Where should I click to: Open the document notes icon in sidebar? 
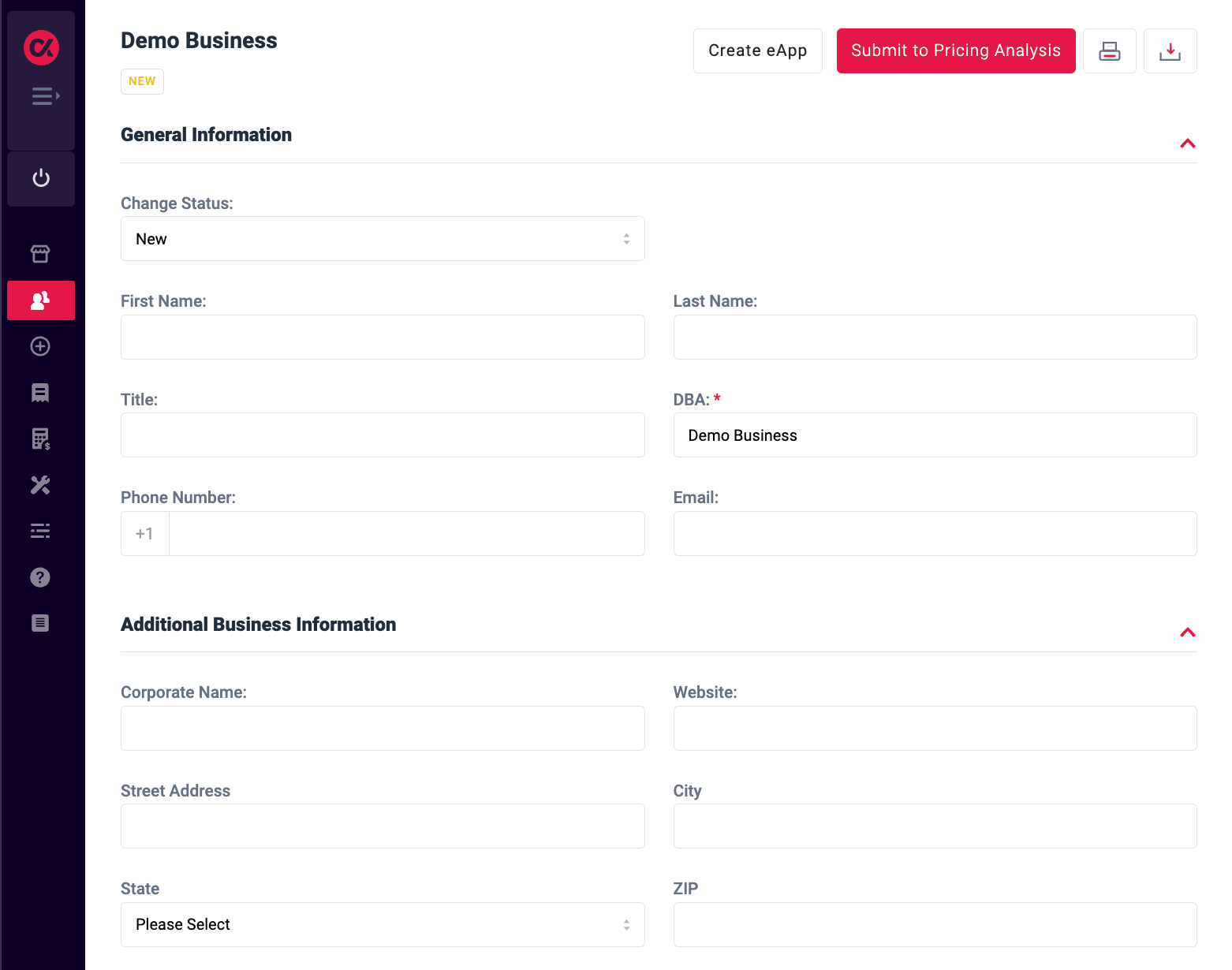click(x=40, y=623)
